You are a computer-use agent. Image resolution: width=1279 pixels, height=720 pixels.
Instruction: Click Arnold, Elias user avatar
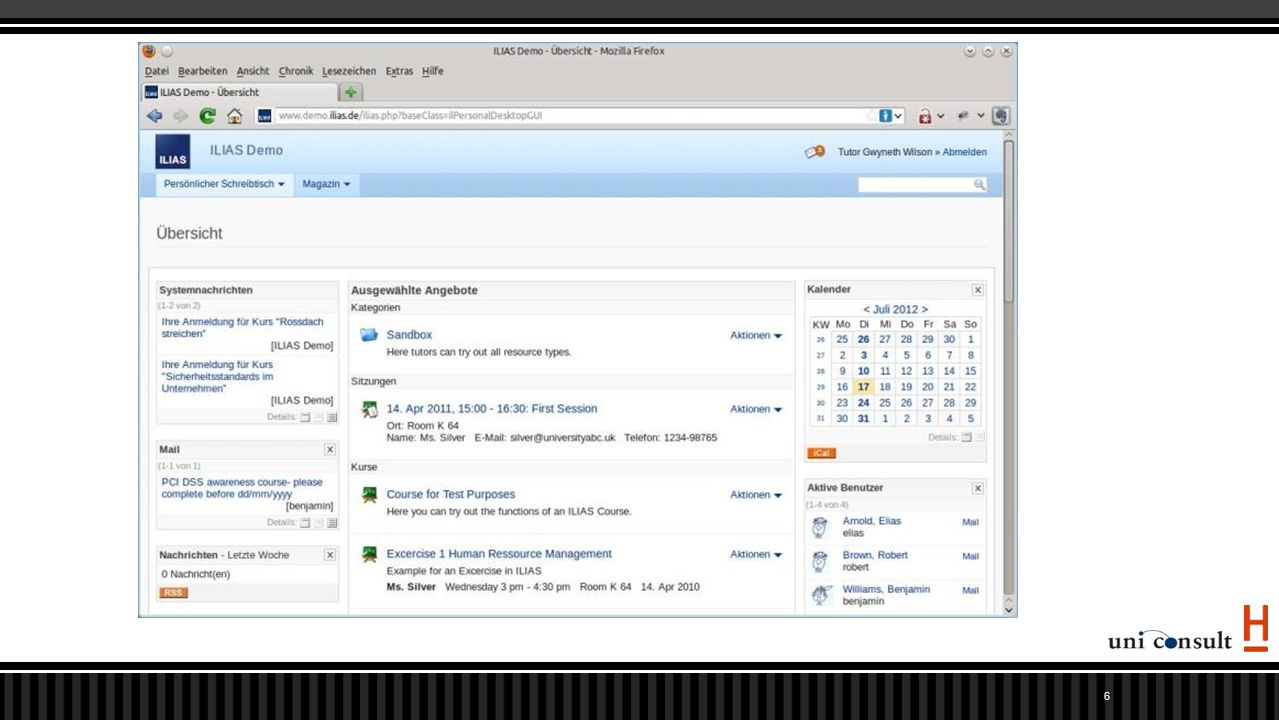point(820,527)
